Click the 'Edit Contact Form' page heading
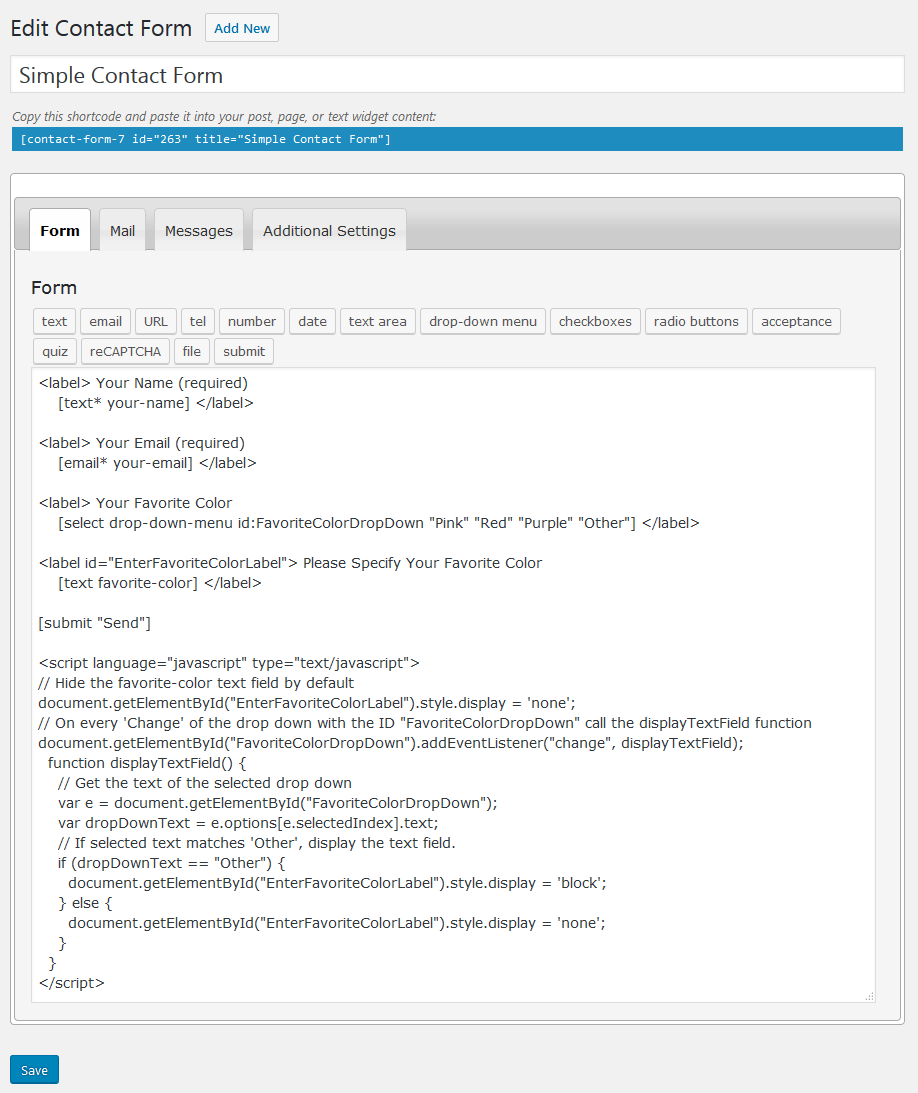Viewport: 918px width, 1093px height. point(101,29)
